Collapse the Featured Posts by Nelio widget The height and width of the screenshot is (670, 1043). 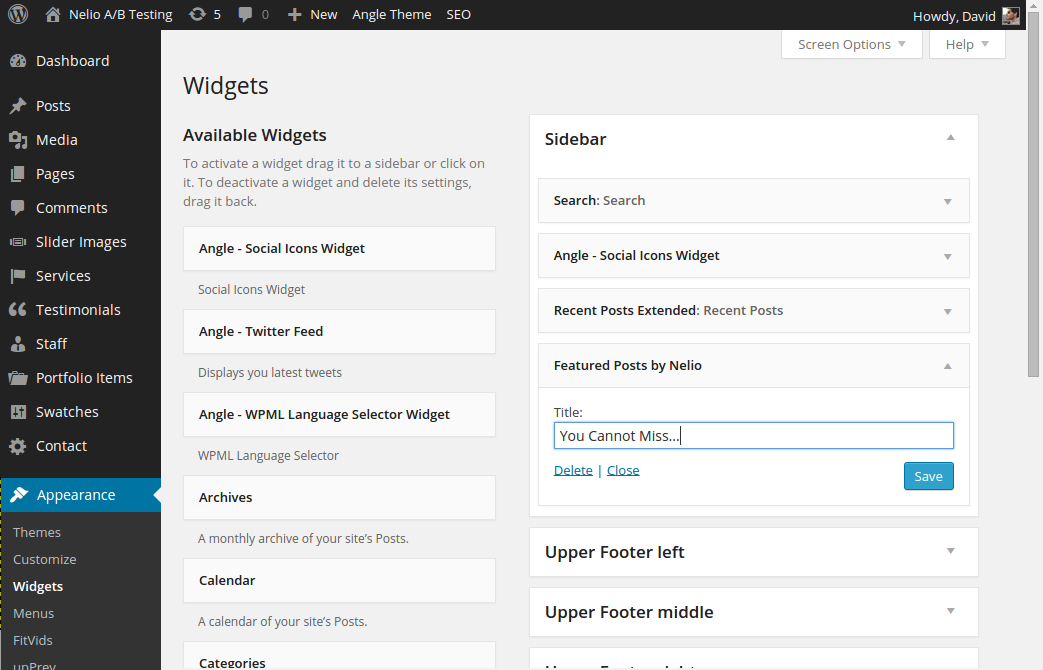click(947, 366)
